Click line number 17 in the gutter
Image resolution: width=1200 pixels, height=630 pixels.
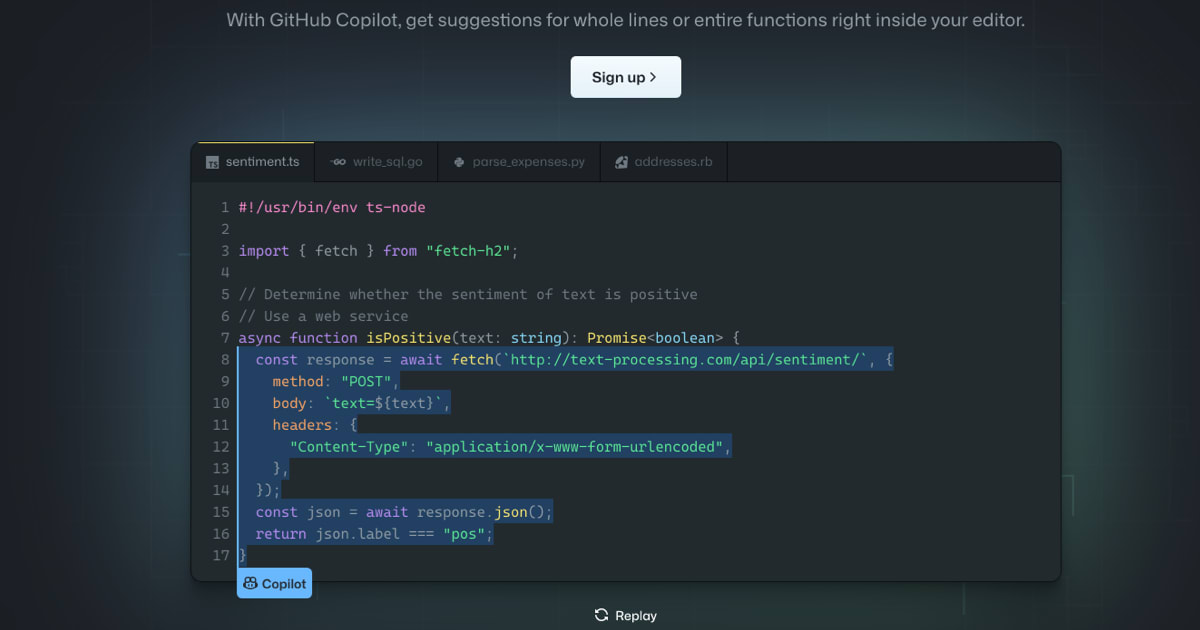221,555
